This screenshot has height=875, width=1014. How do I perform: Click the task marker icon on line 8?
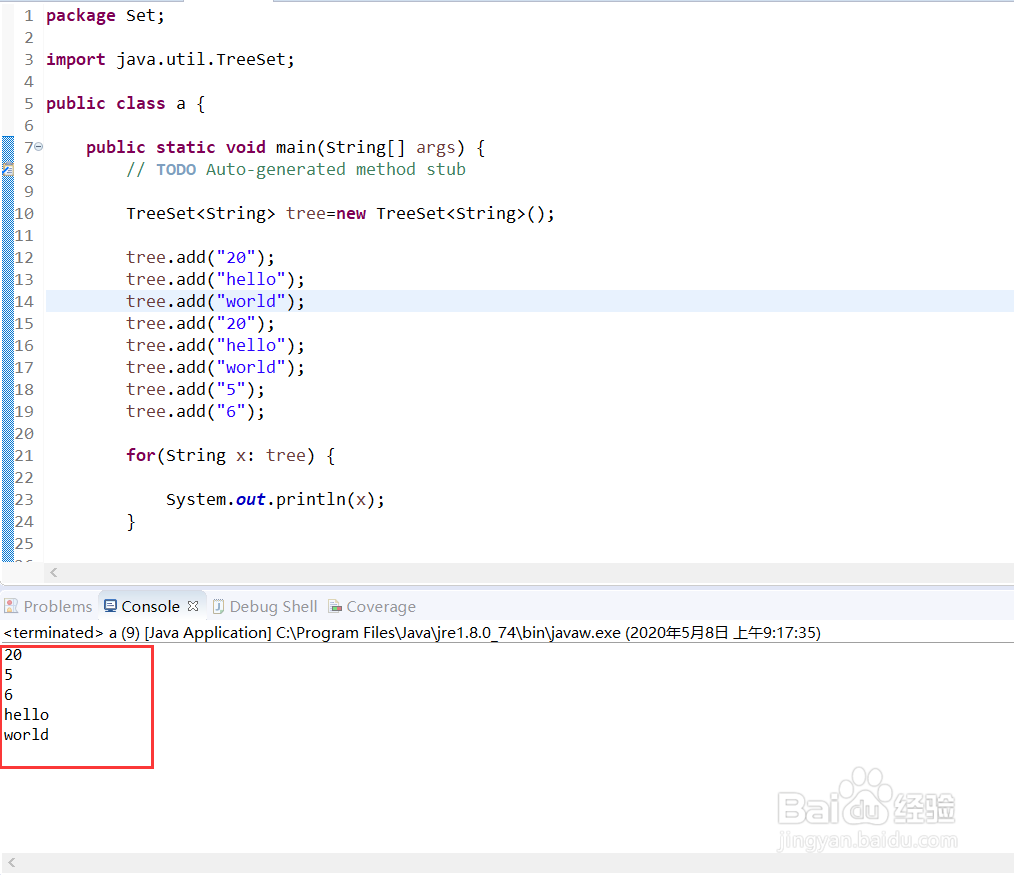pyautogui.click(x=7, y=169)
